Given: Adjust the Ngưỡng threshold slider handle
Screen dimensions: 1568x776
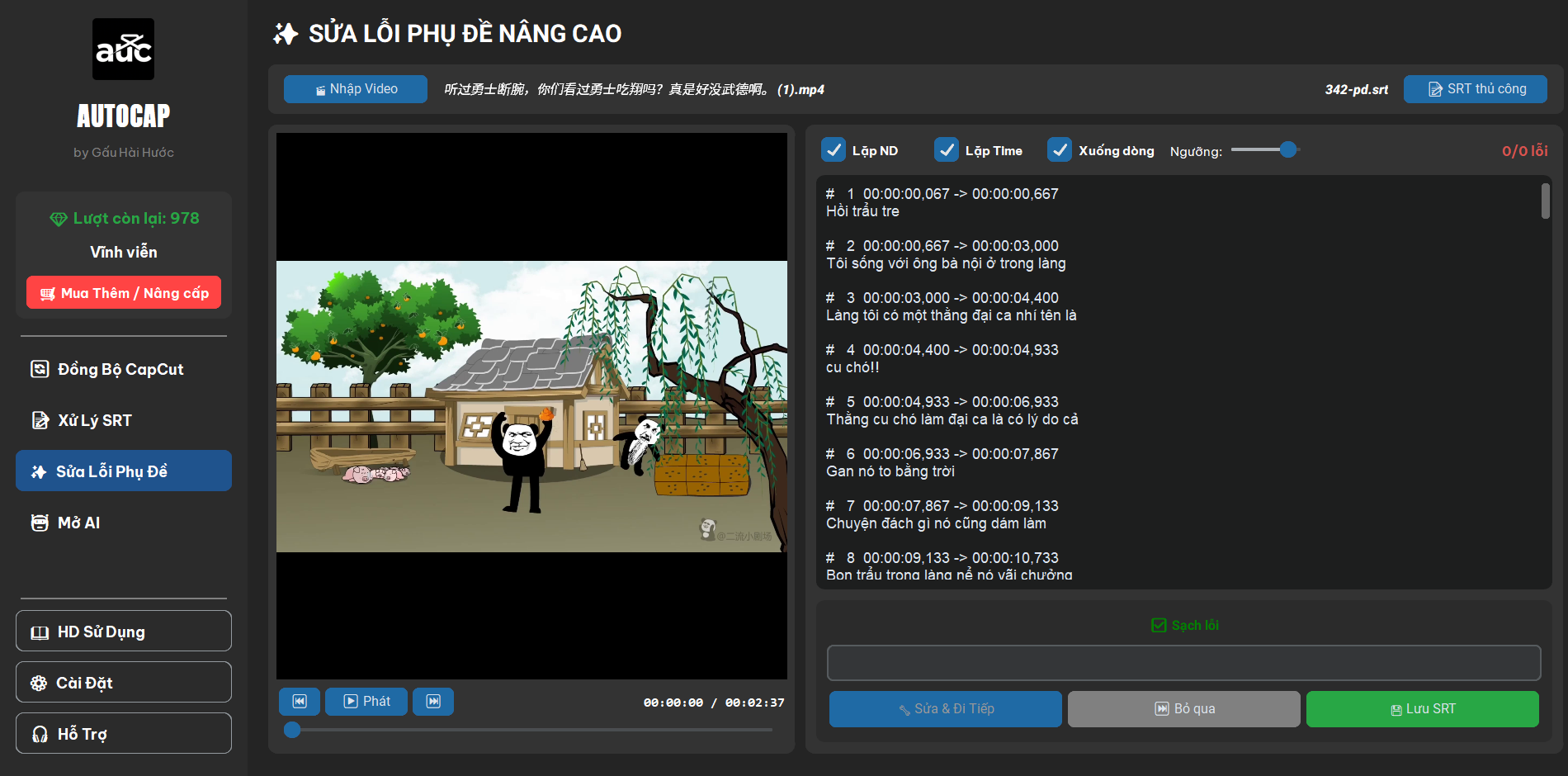Looking at the screenshot, I should (1288, 150).
